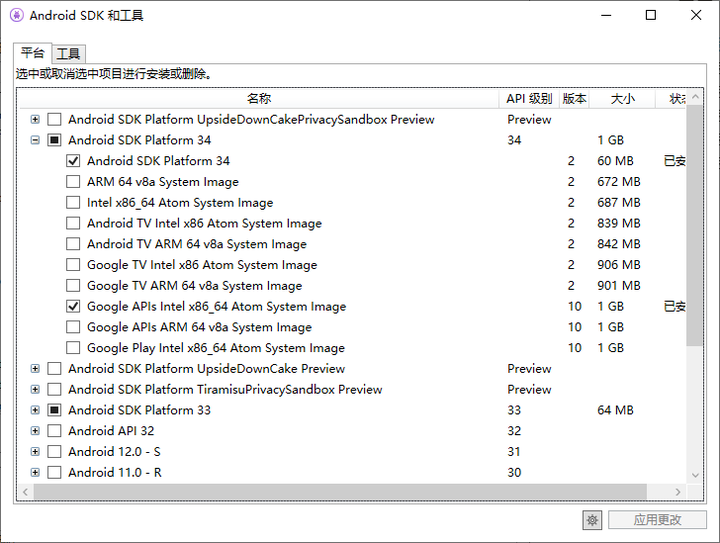Check Google TV Intel x86 Atom System Image
Image resolution: width=720 pixels, height=543 pixels.
click(x=73, y=265)
